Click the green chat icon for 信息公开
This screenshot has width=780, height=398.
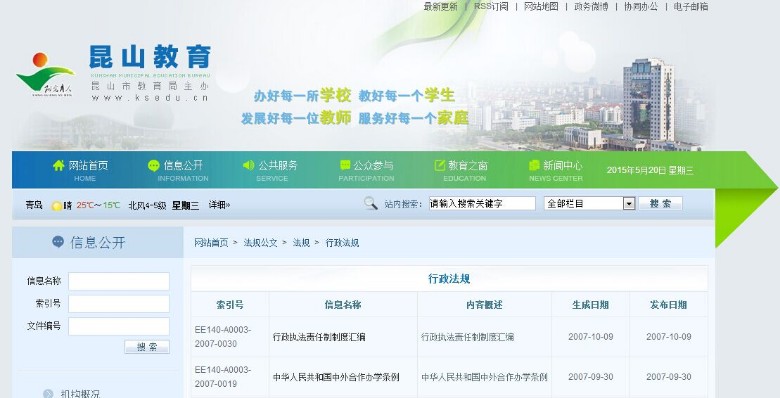tap(154, 166)
